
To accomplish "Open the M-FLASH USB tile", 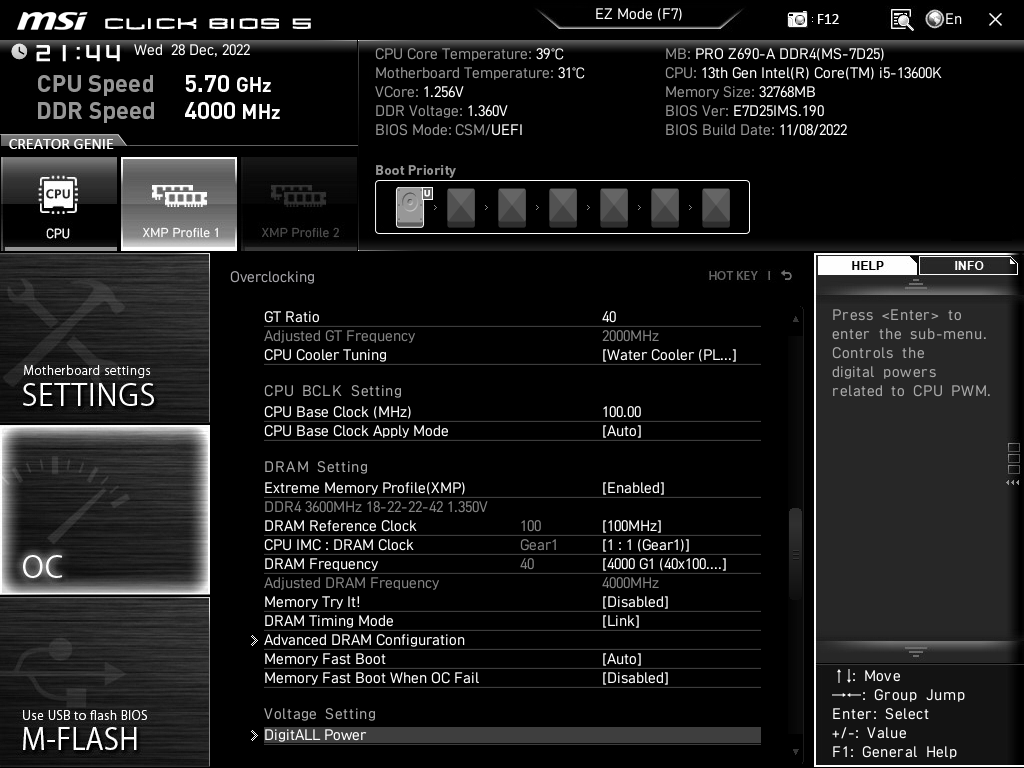I will (105, 682).
